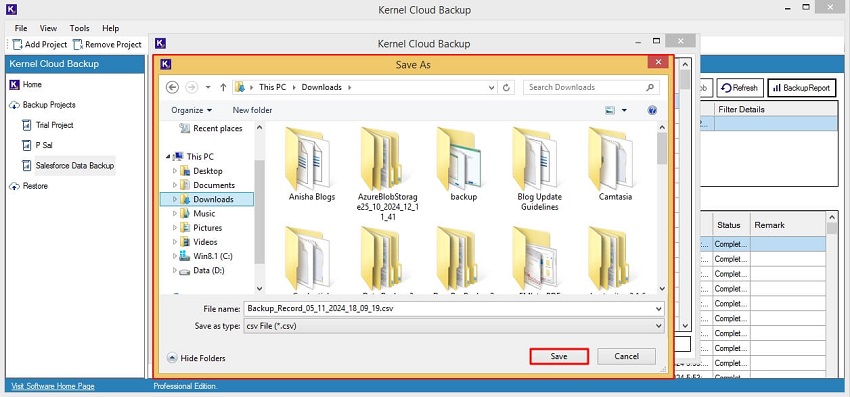Open the Tools menu
This screenshot has width=850, height=397.
coord(80,28)
